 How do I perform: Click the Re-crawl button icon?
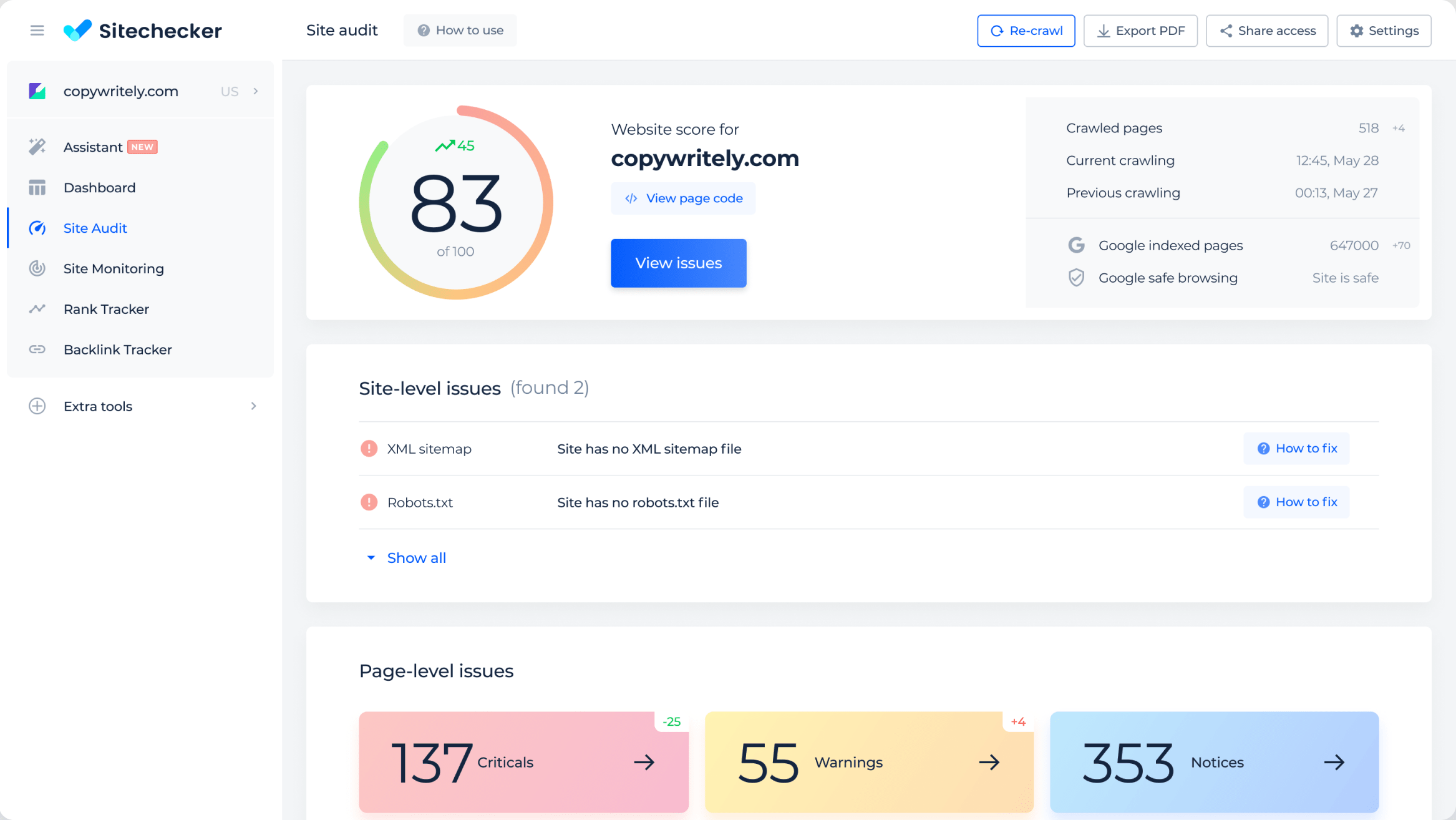(997, 31)
